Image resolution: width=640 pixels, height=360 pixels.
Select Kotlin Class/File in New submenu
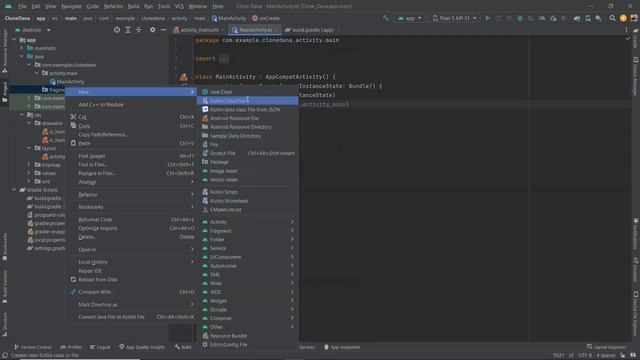[x=248, y=100]
